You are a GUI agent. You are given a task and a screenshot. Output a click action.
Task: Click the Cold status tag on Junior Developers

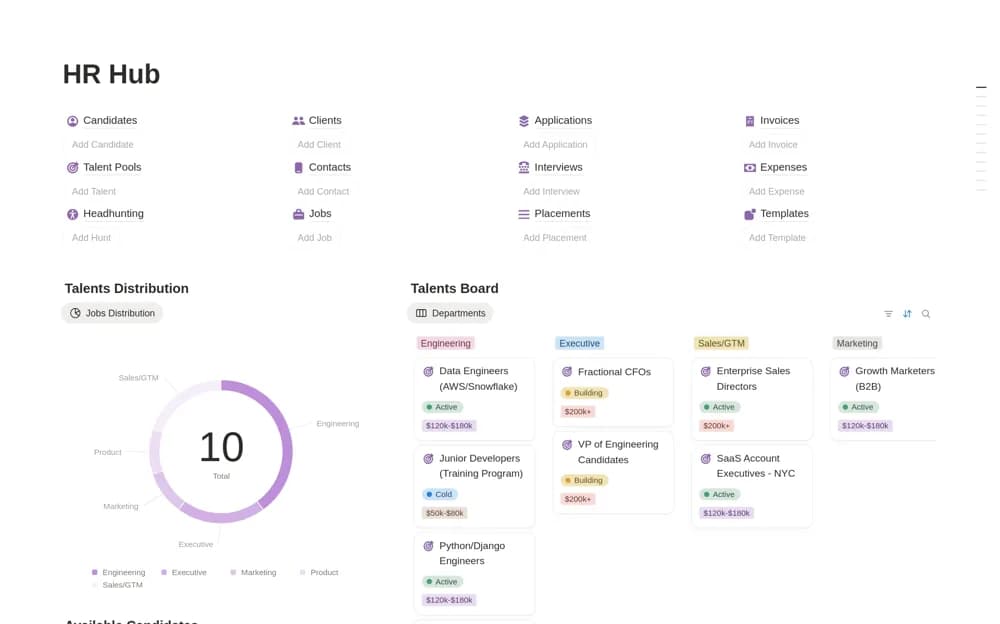pyautogui.click(x=439, y=494)
